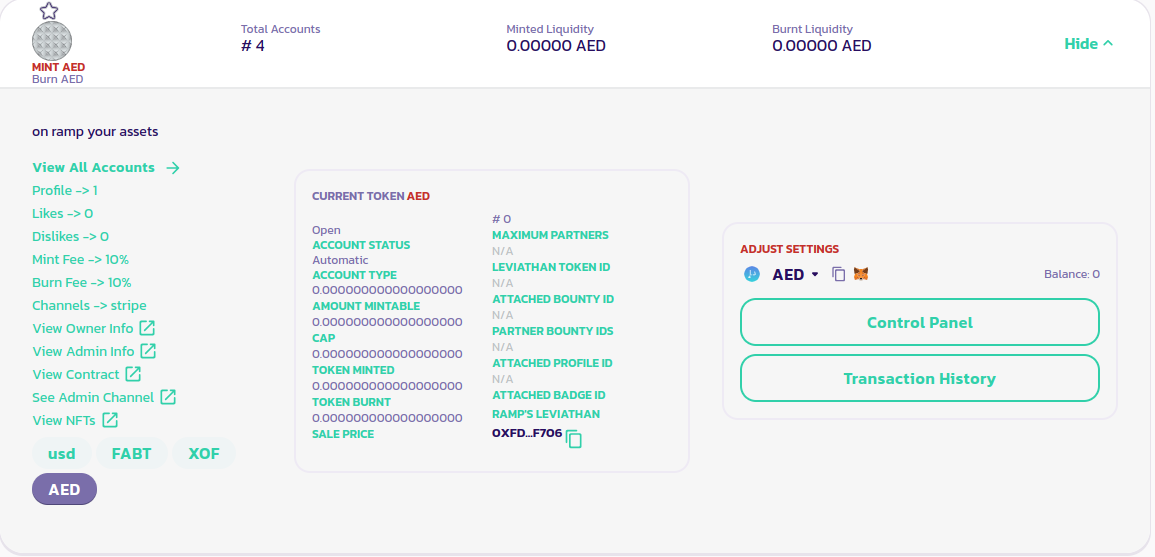Open the View Owner Info external link icon
This screenshot has width=1155, height=557.
(147, 328)
